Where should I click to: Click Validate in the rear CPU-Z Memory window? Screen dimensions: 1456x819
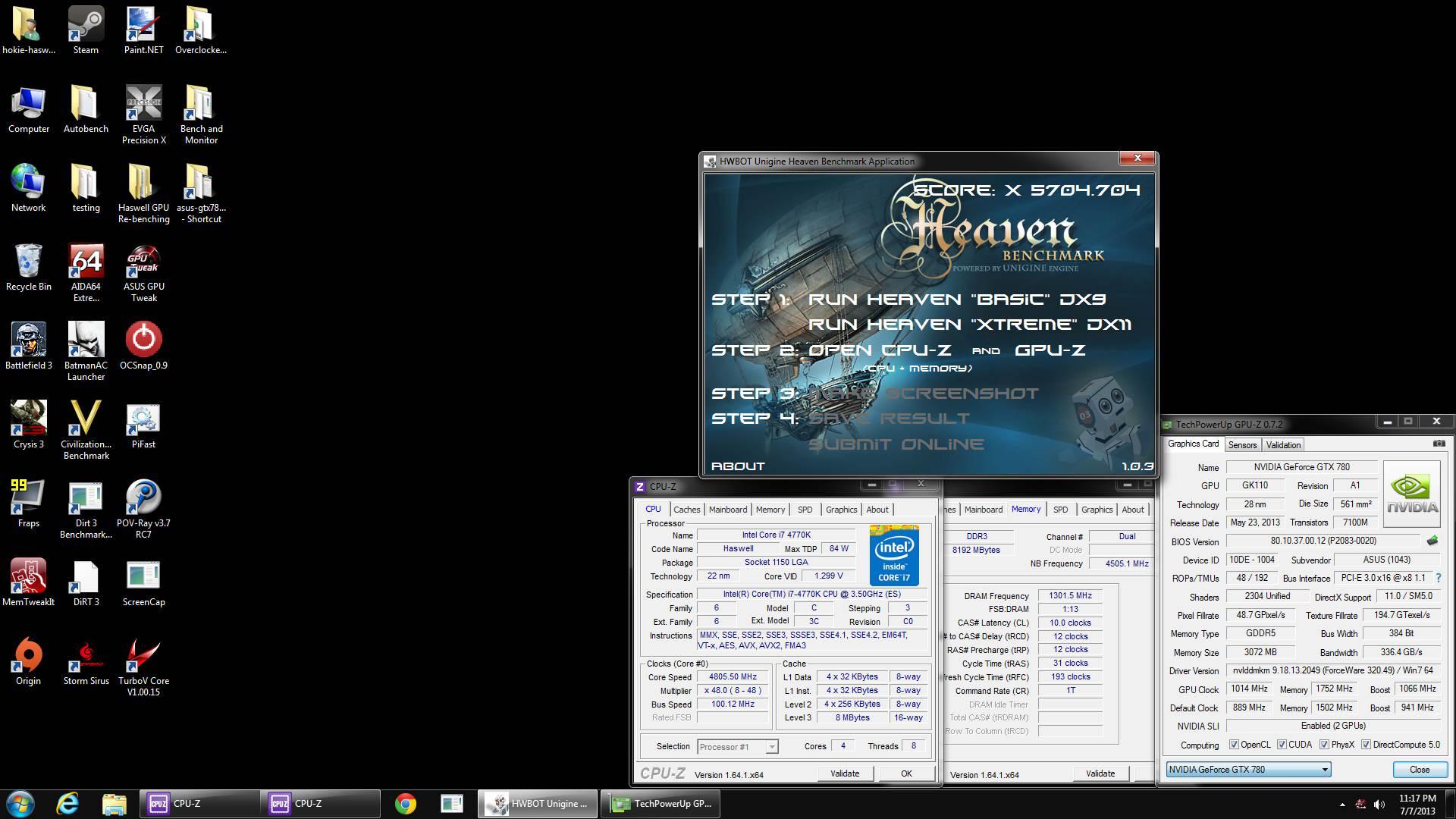1100,773
